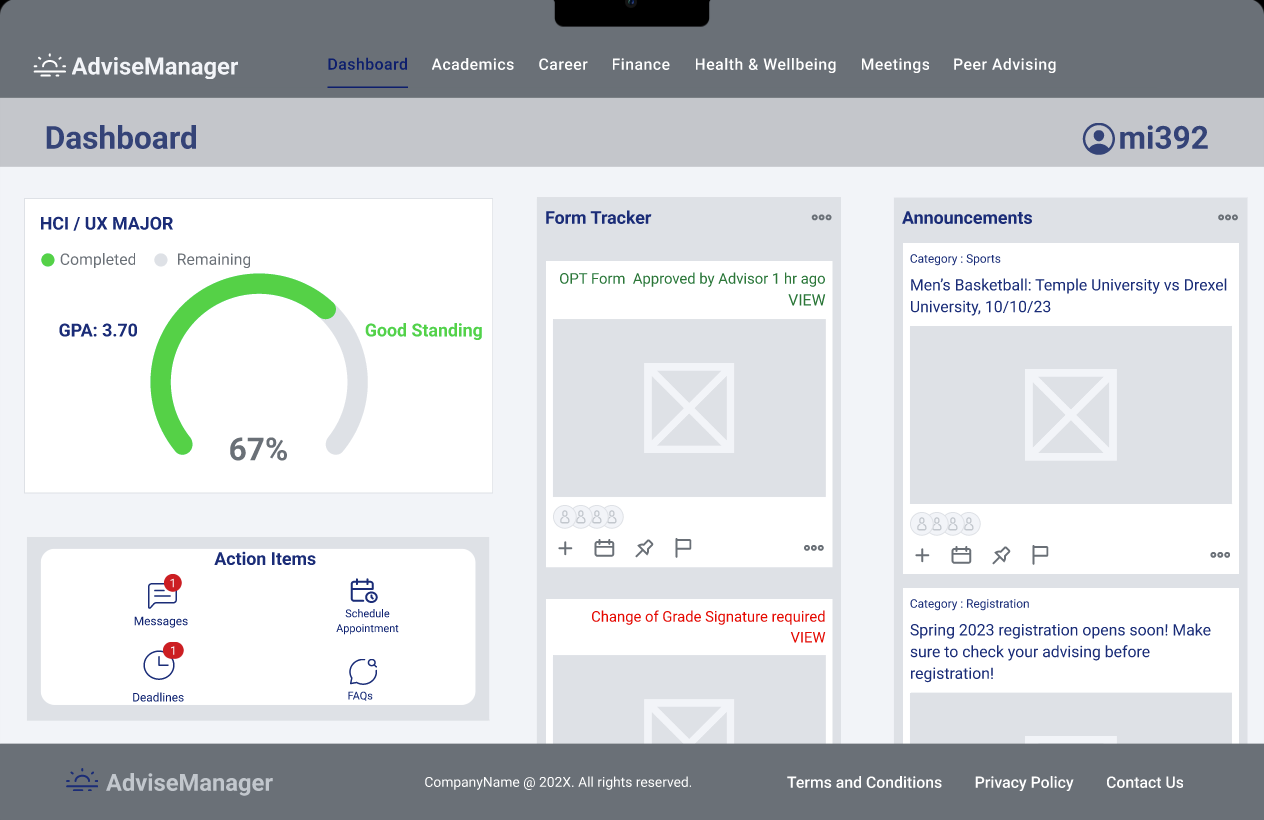
Task: Open more options on Men's Basketball card
Action: pos(1220,555)
